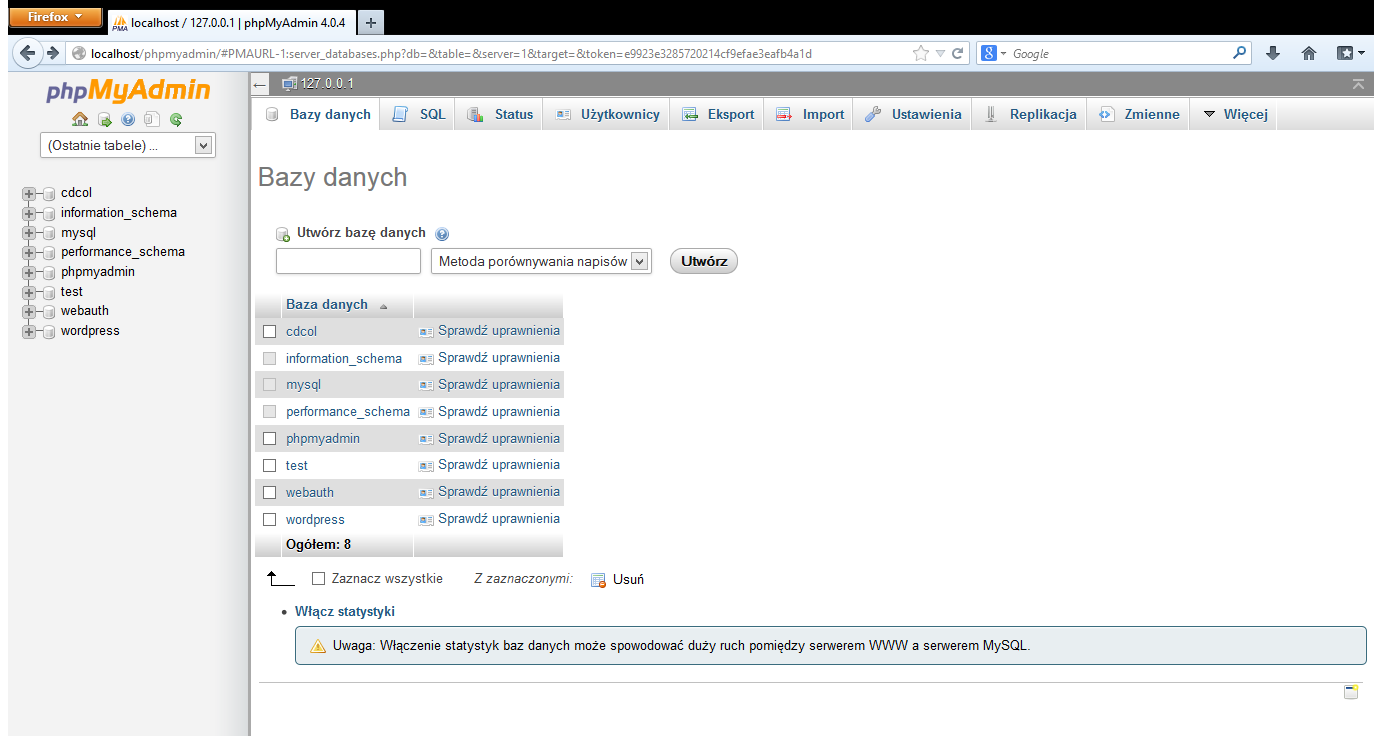The height and width of the screenshot is (744, 1382).
Task: Go to phpMyAdmin home via house icon
Action: [x=80, y=119]
